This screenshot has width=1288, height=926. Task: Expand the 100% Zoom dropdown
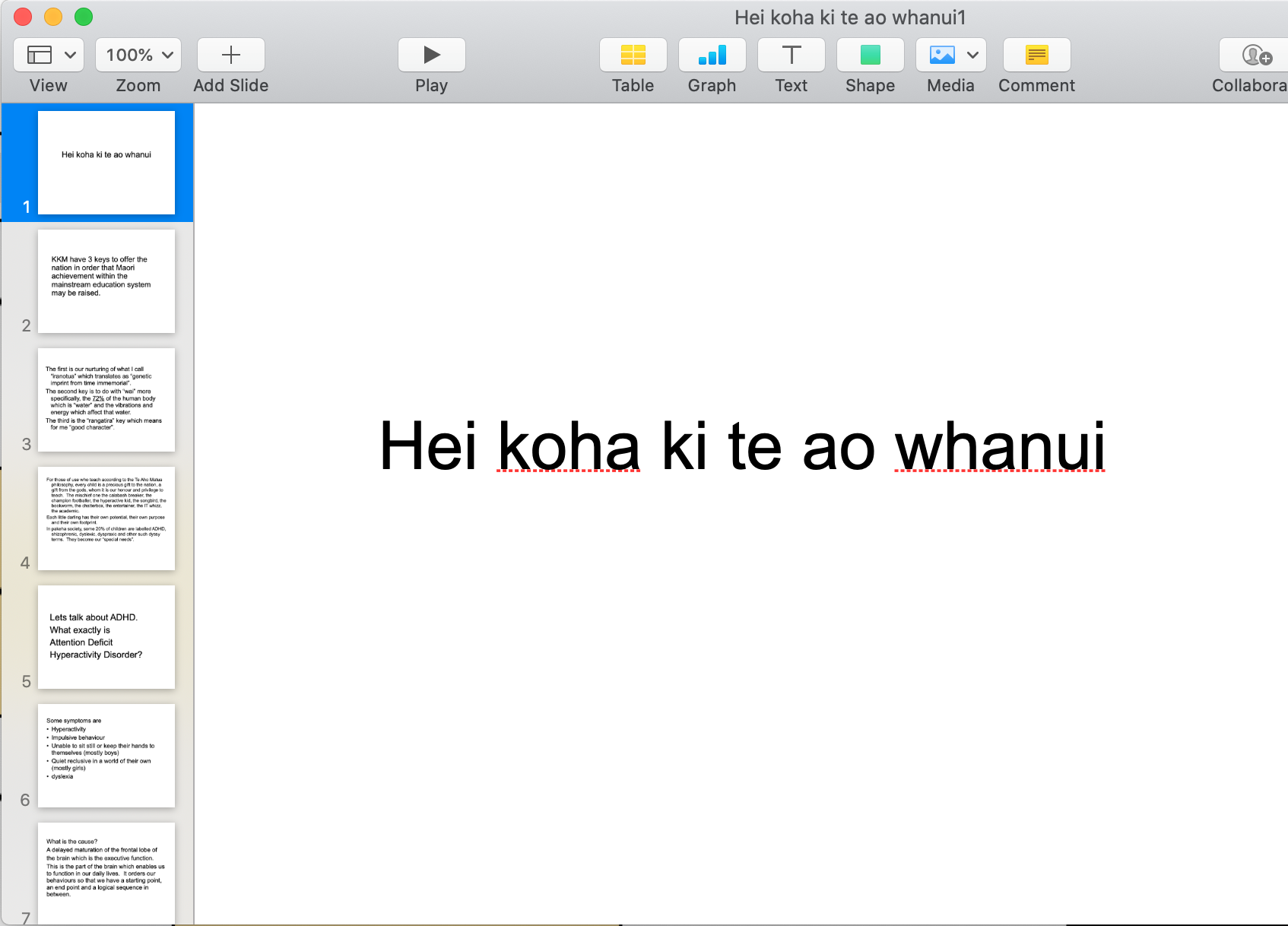[x=138, y=55]
